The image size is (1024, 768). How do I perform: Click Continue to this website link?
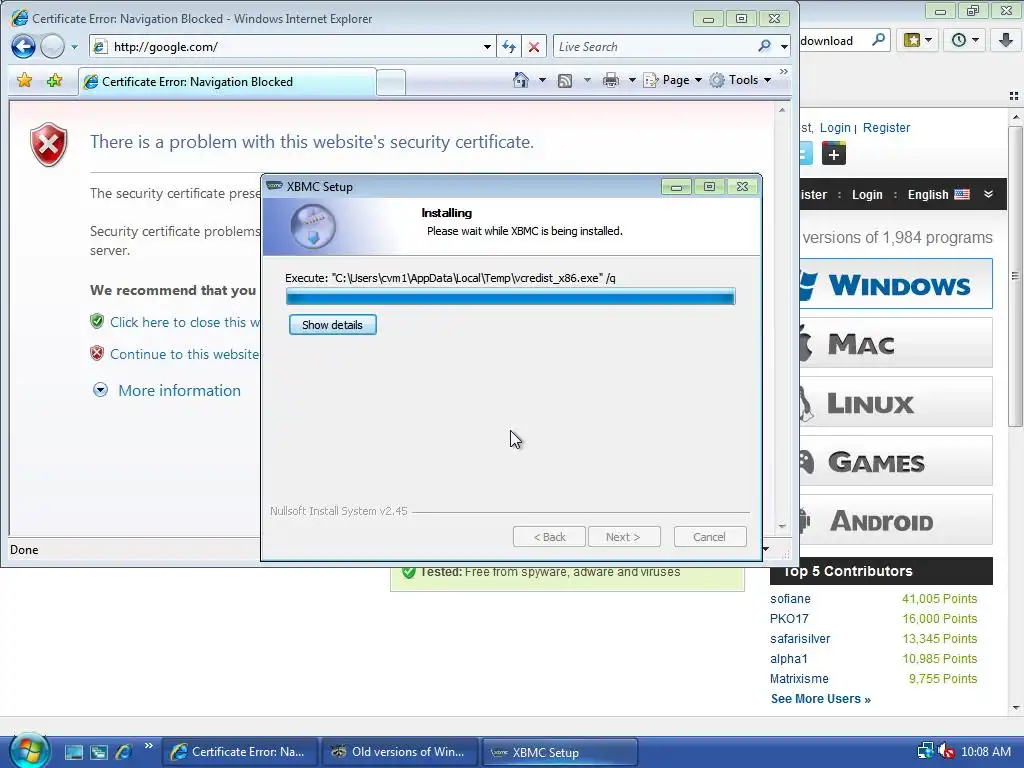pos(184,354)
